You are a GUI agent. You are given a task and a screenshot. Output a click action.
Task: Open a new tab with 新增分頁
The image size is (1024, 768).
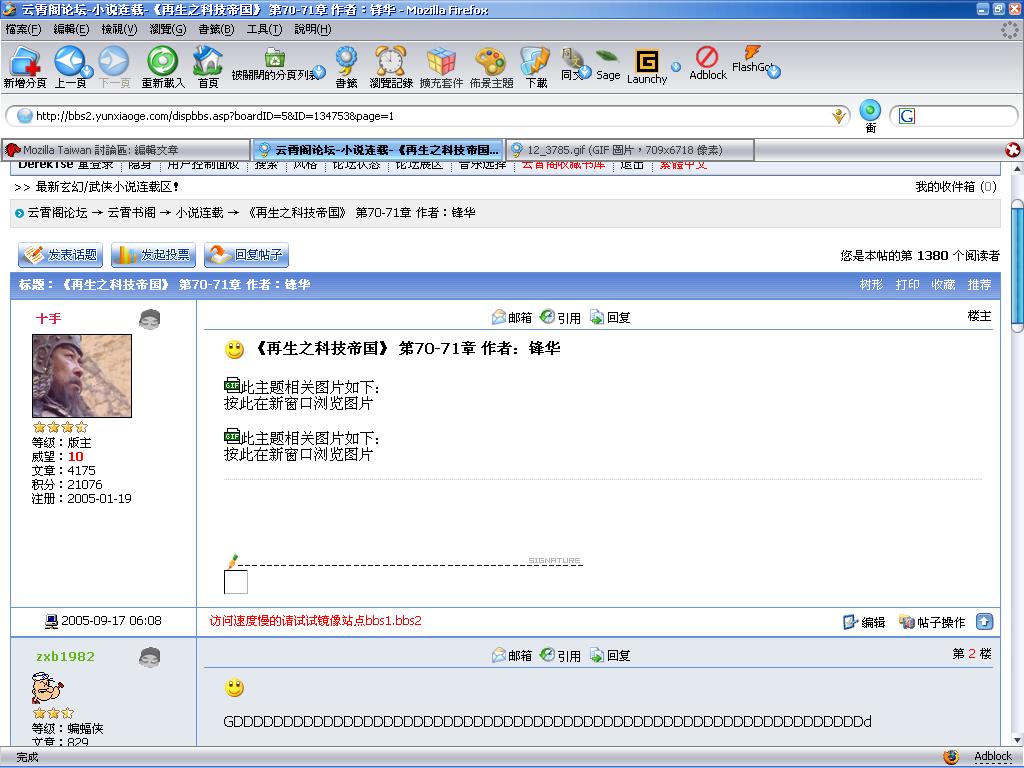(25, 67)
